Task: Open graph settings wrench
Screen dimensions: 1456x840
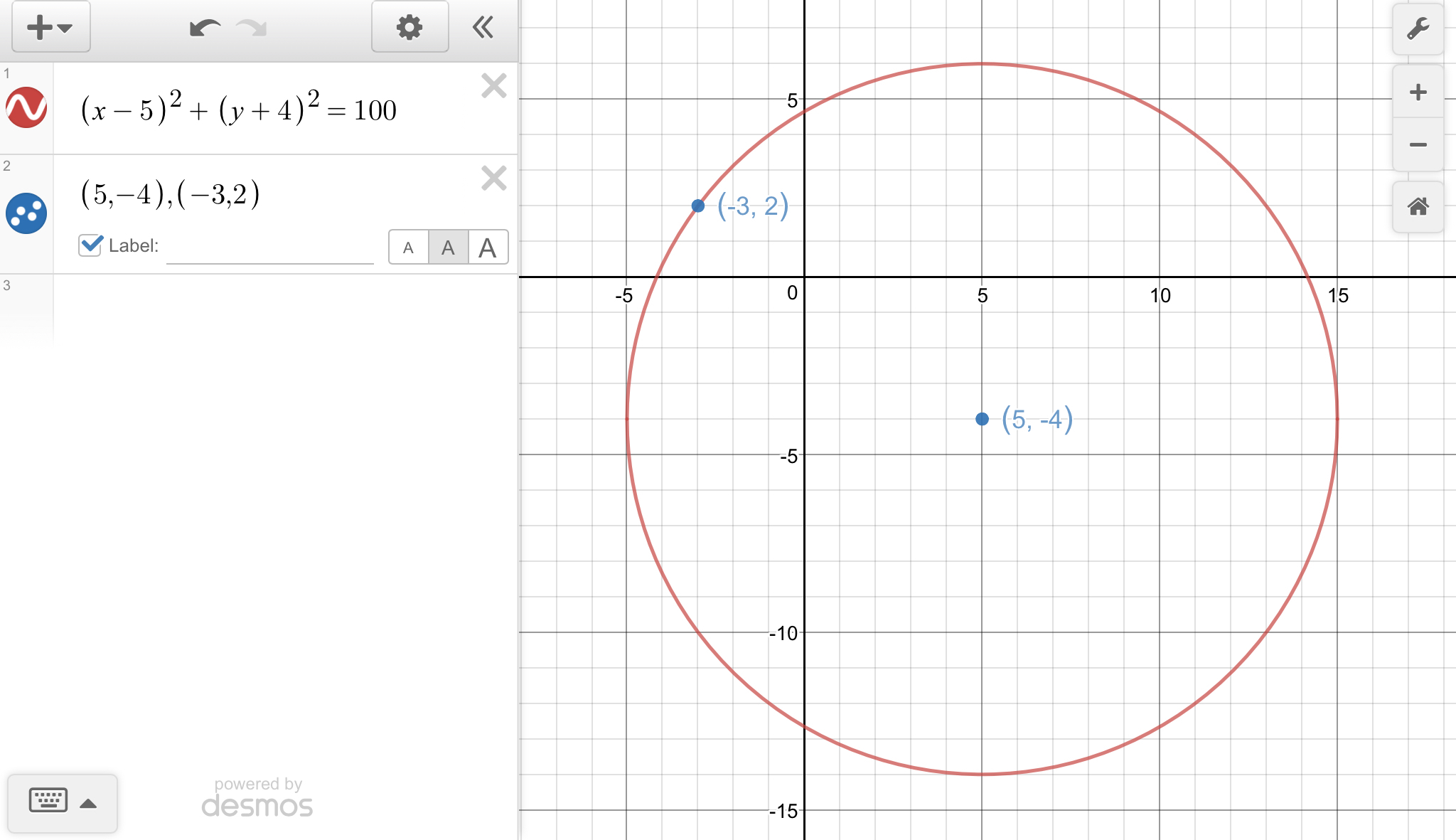Action: 1418,29
